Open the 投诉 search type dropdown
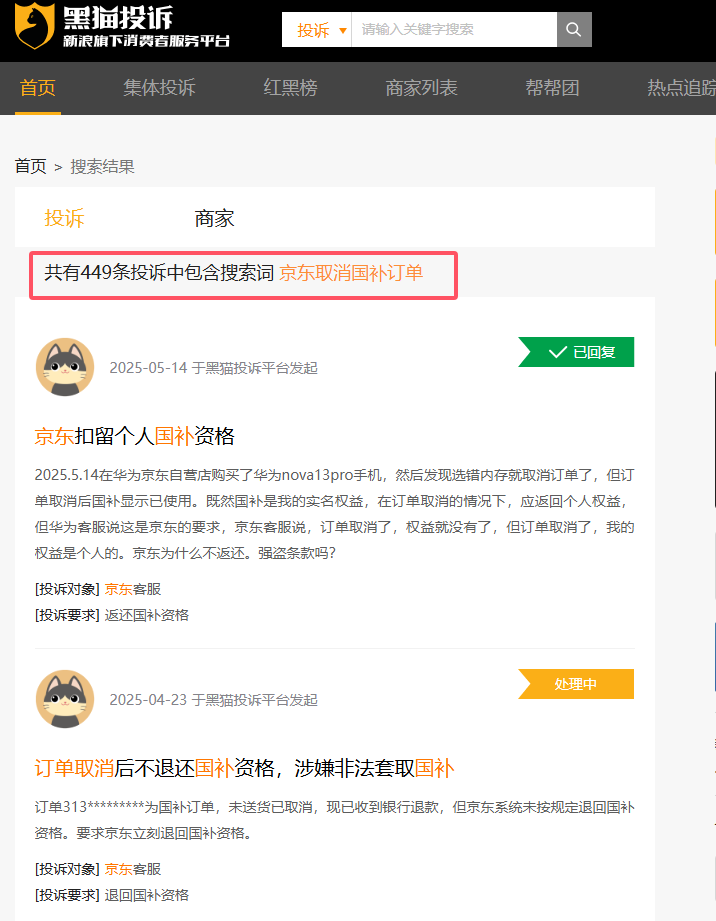 tap(317, 29)
